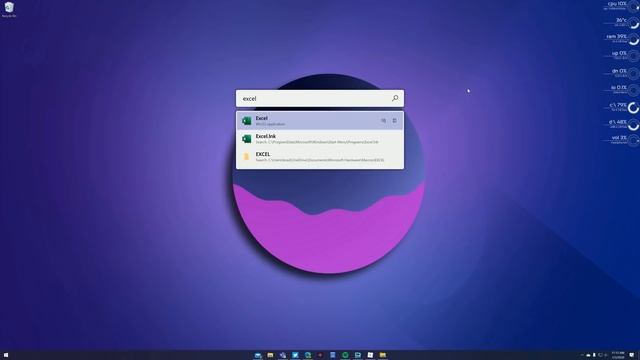
Task: Click the taskbar clock and date
Action: tap(618, 355)
